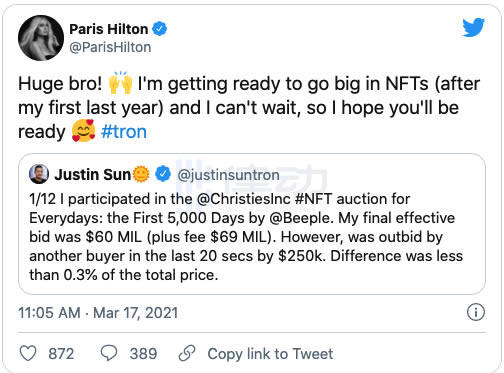Viewport: 504px width, 373px height.
Task: Click the chain link icon
Action: [x=187, y=353]
